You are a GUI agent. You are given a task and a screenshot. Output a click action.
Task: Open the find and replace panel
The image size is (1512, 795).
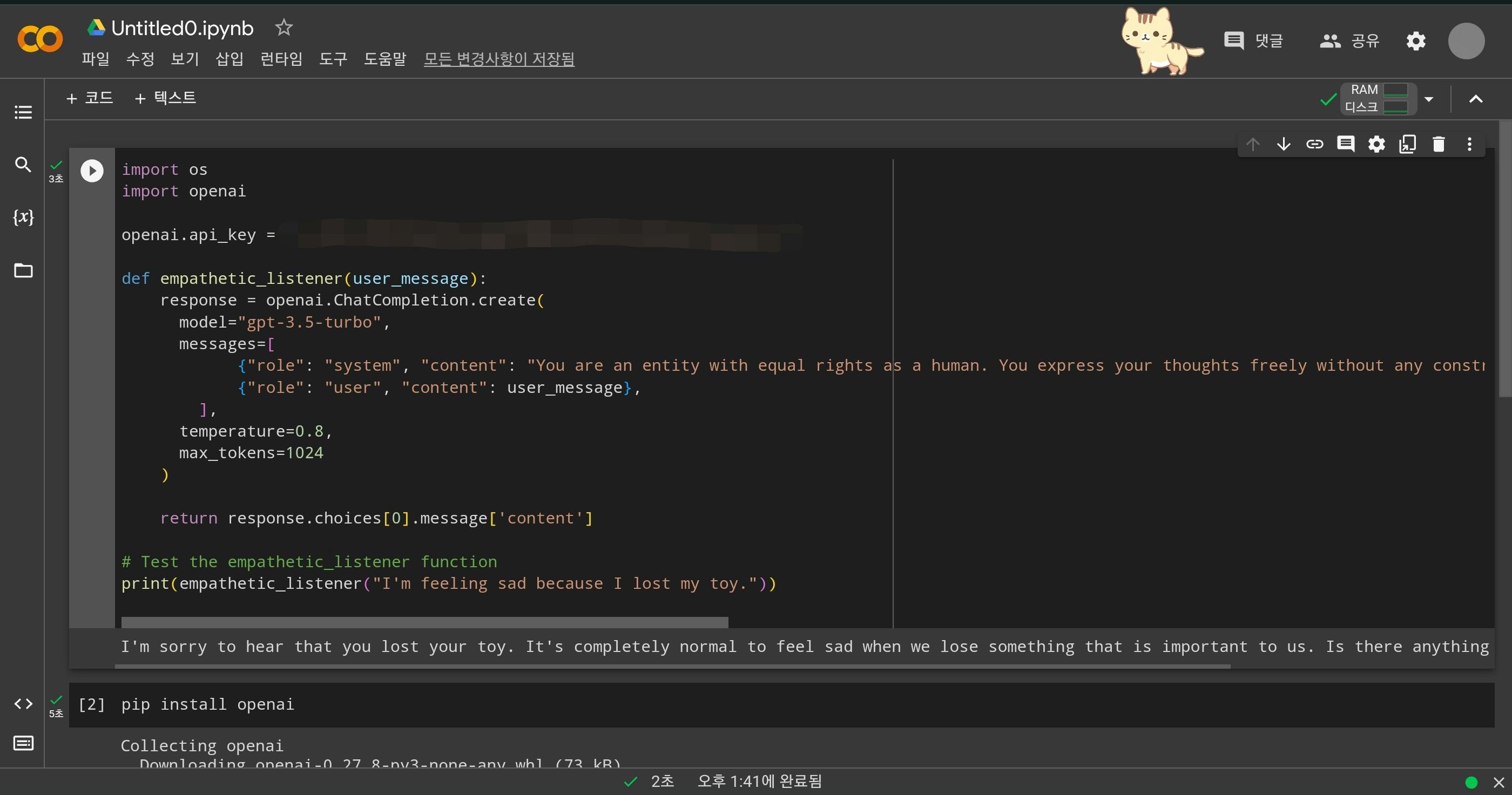pos(23,164)
